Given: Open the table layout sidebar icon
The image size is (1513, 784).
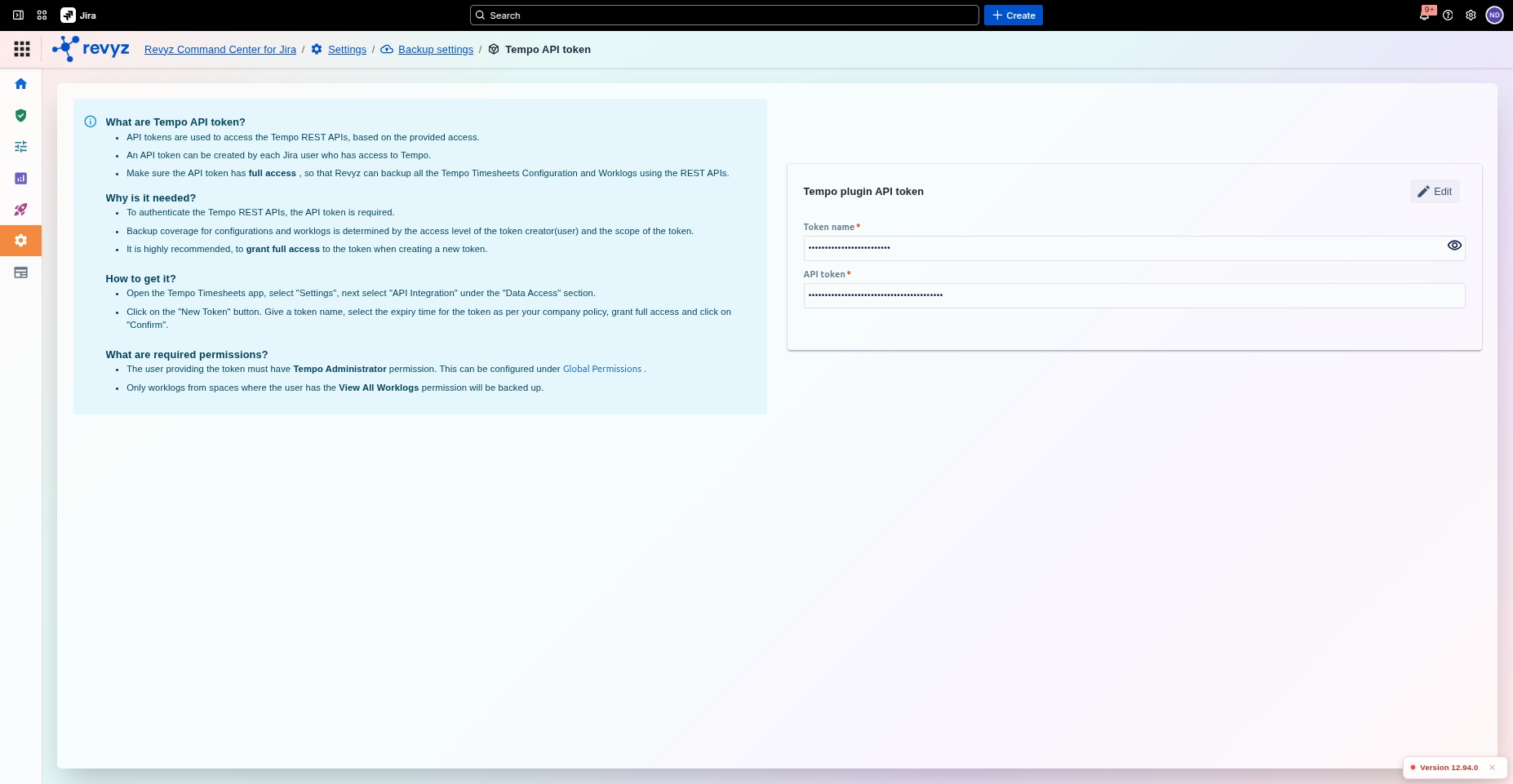Looking at the screenshot, I should (21, 272).
